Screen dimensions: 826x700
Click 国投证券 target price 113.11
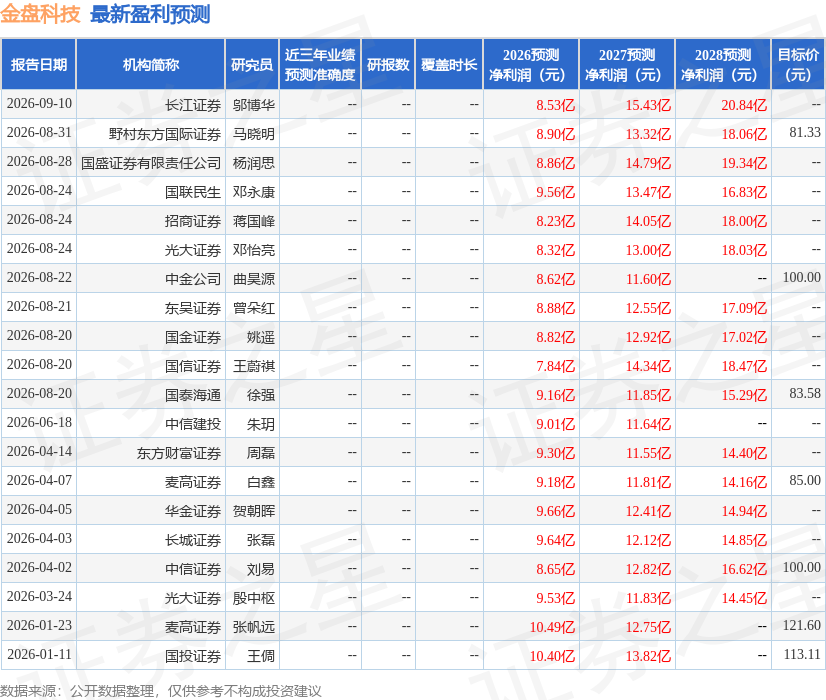[802, 655]
